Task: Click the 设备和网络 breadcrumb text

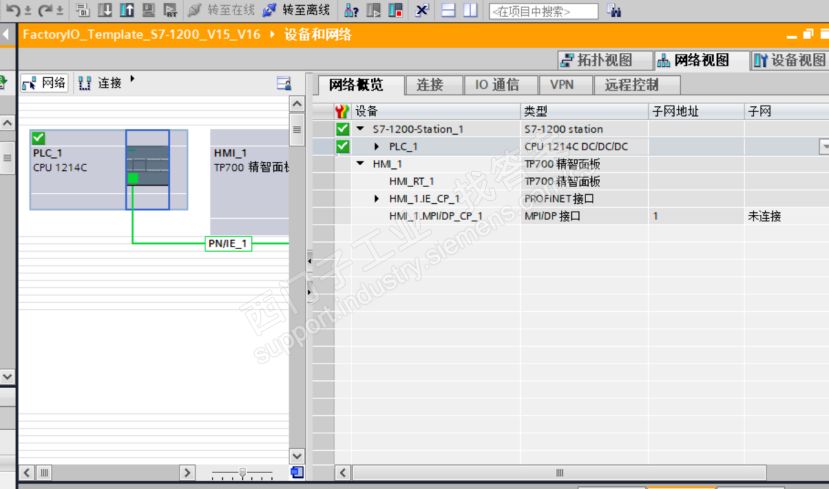Action: [x=318, y=35]
